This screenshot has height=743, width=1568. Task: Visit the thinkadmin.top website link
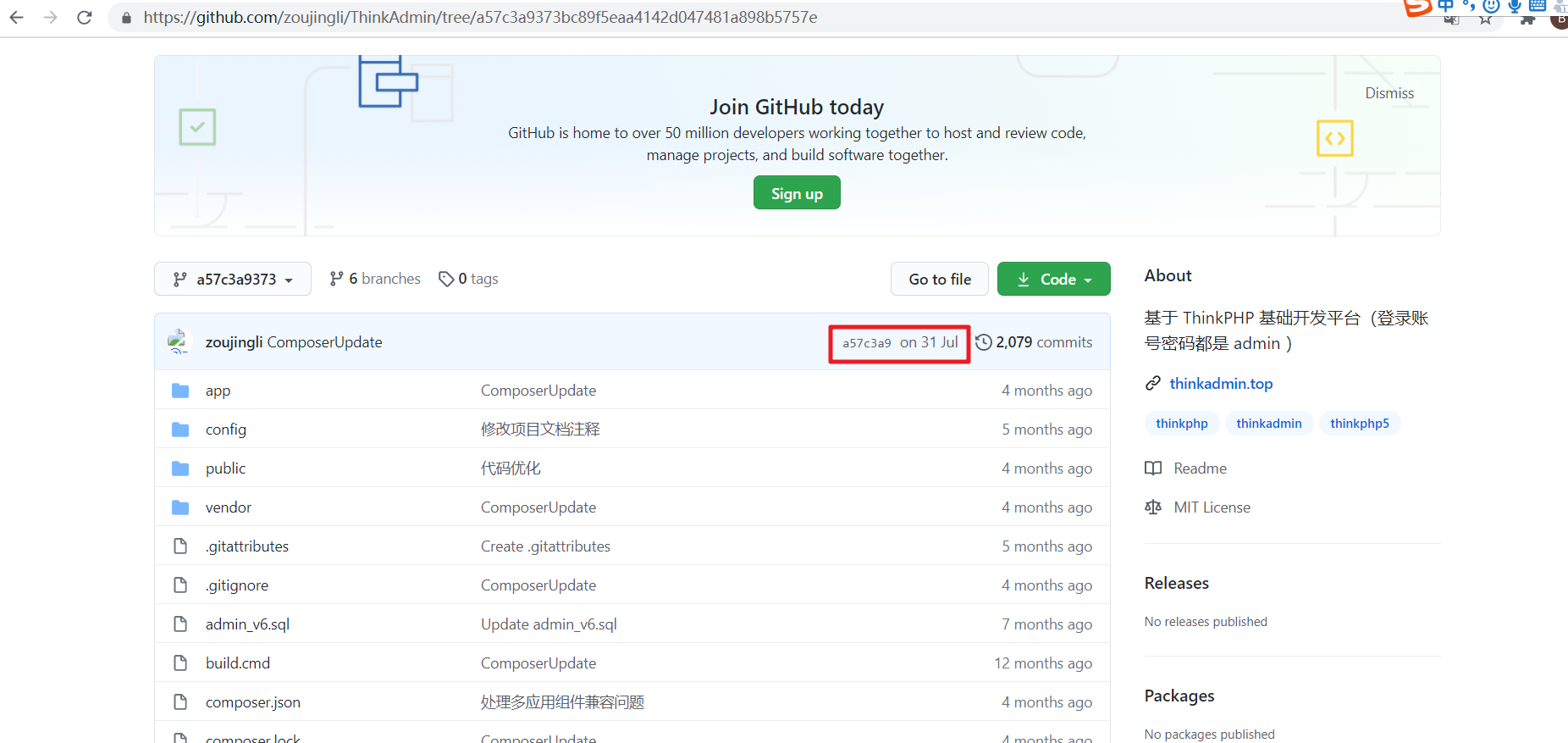[x=1221, y=384]
